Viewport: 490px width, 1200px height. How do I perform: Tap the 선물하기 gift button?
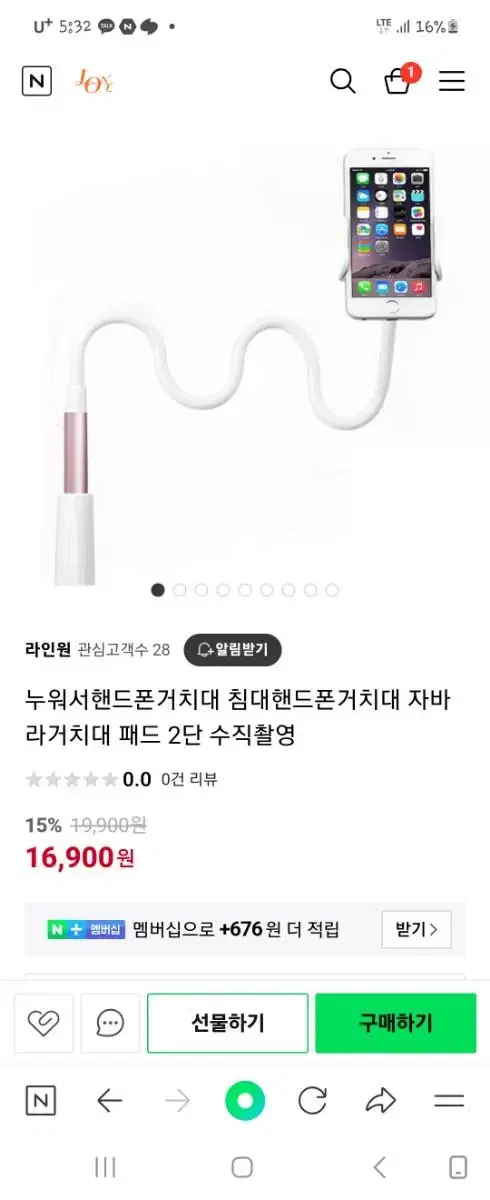click(x=228, y=1023)
